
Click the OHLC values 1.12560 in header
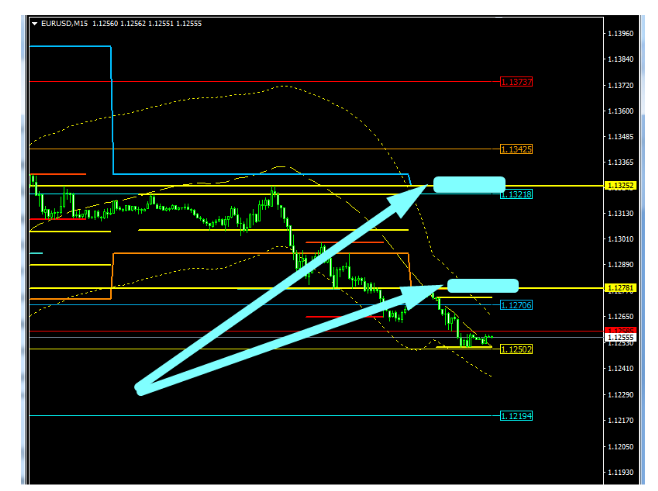click(105, 23)
